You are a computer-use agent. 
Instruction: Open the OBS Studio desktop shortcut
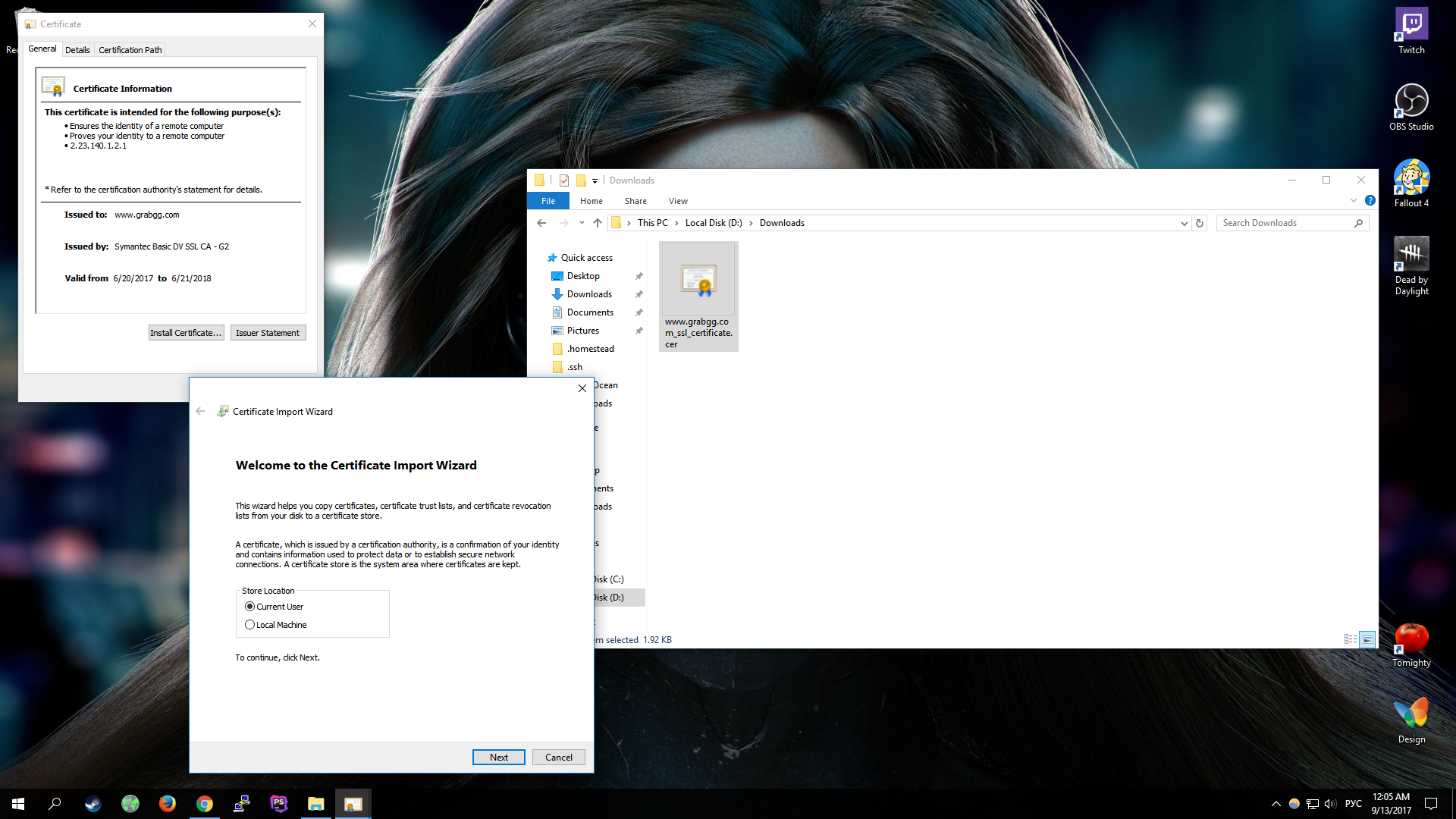pyautogui.click(x=1411, y=107)
